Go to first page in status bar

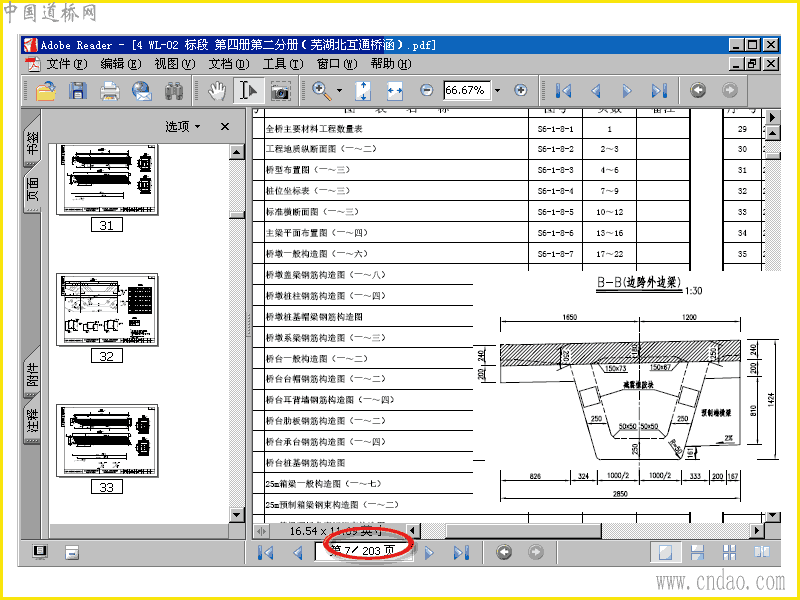(x=266, y=552)
